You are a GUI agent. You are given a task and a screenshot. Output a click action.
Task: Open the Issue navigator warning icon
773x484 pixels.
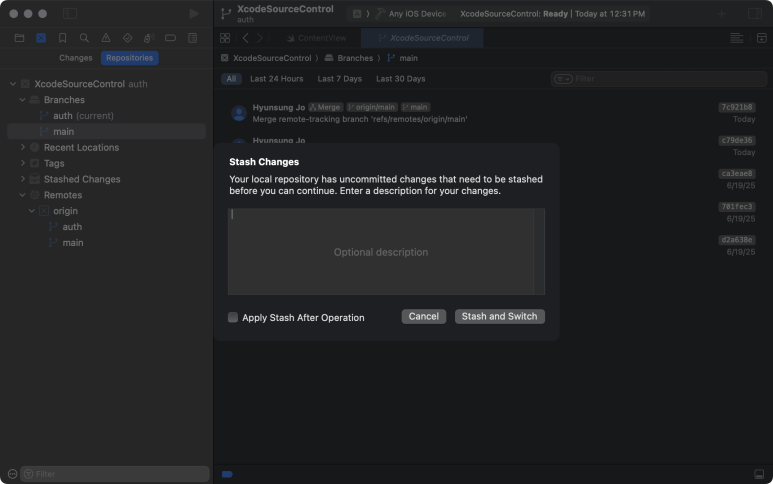(x=106, y=38)
